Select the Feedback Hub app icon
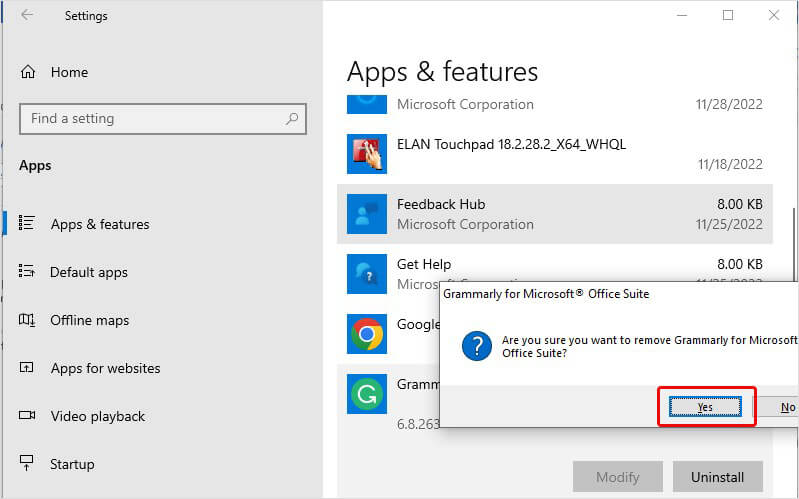The width and height of the screenshot is (799, 499). [367, 214]
